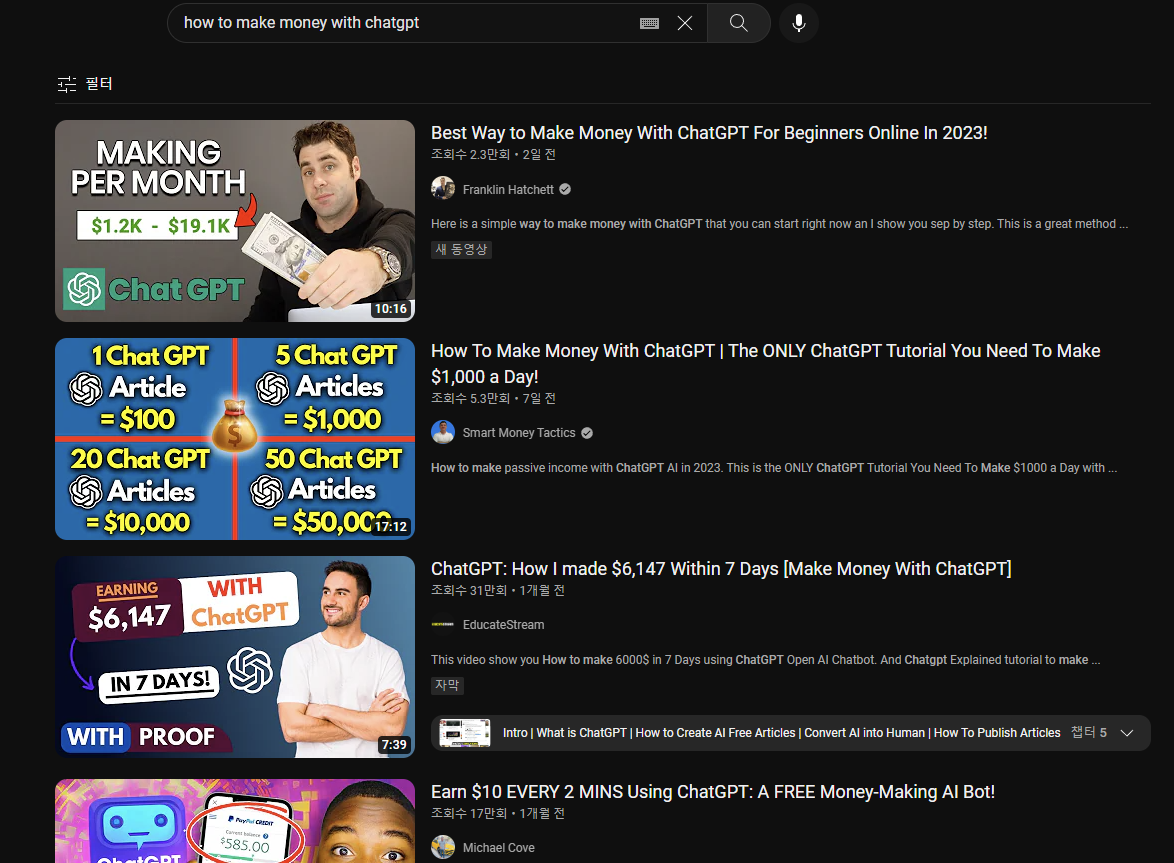1174x863 pixels.
Task: Click the 조회수 17만회 • 1개월 전 metadata
Action: pos(498,813)
